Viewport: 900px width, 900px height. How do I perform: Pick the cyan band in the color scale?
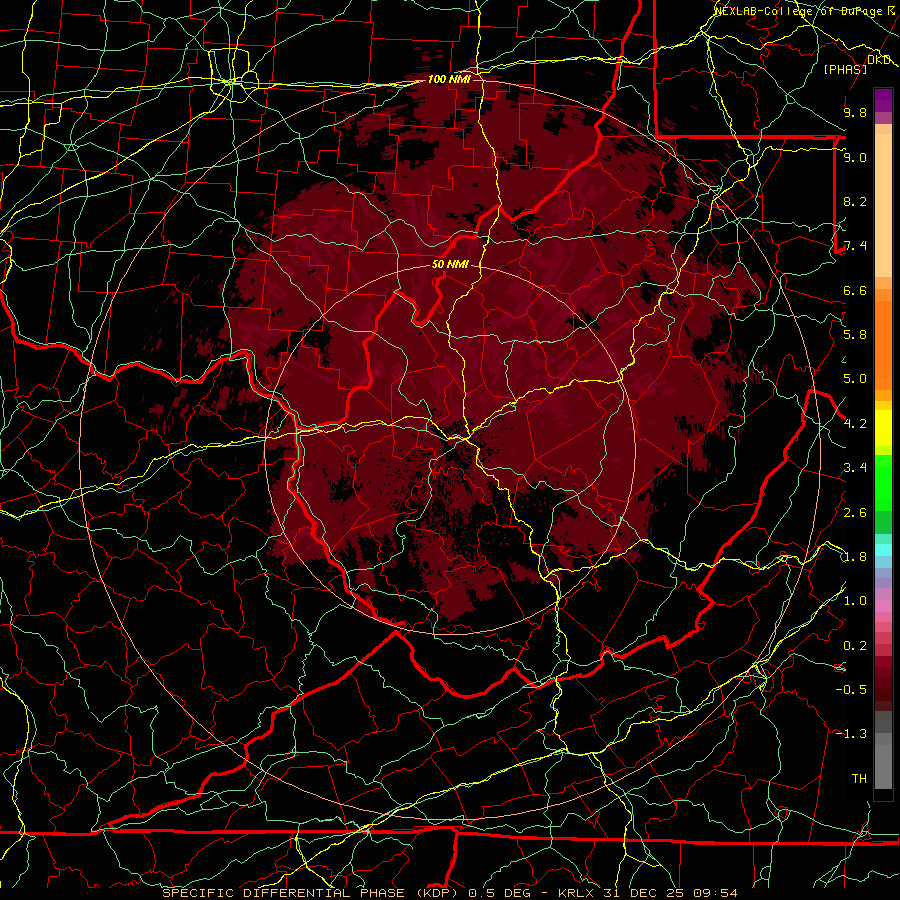(883, 549)
